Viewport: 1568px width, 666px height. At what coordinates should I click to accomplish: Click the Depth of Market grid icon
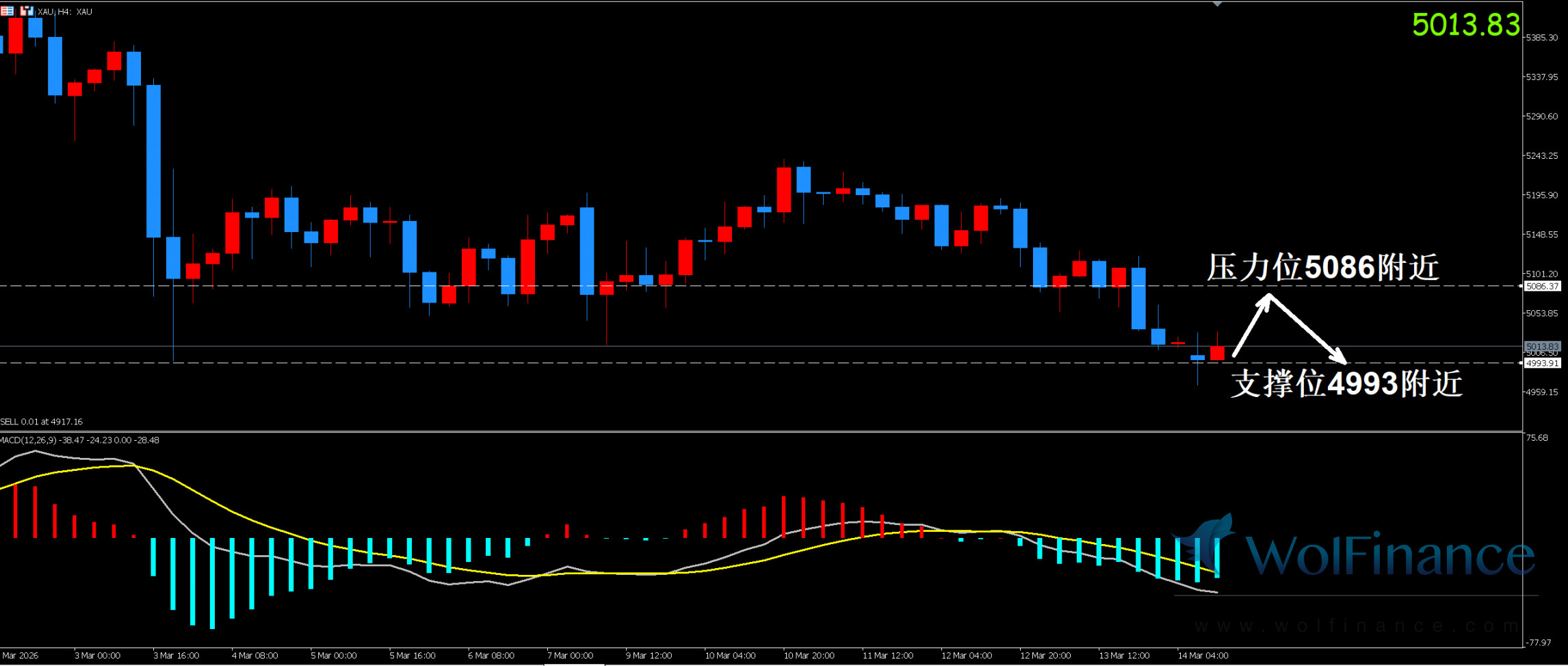pos(8,11)
